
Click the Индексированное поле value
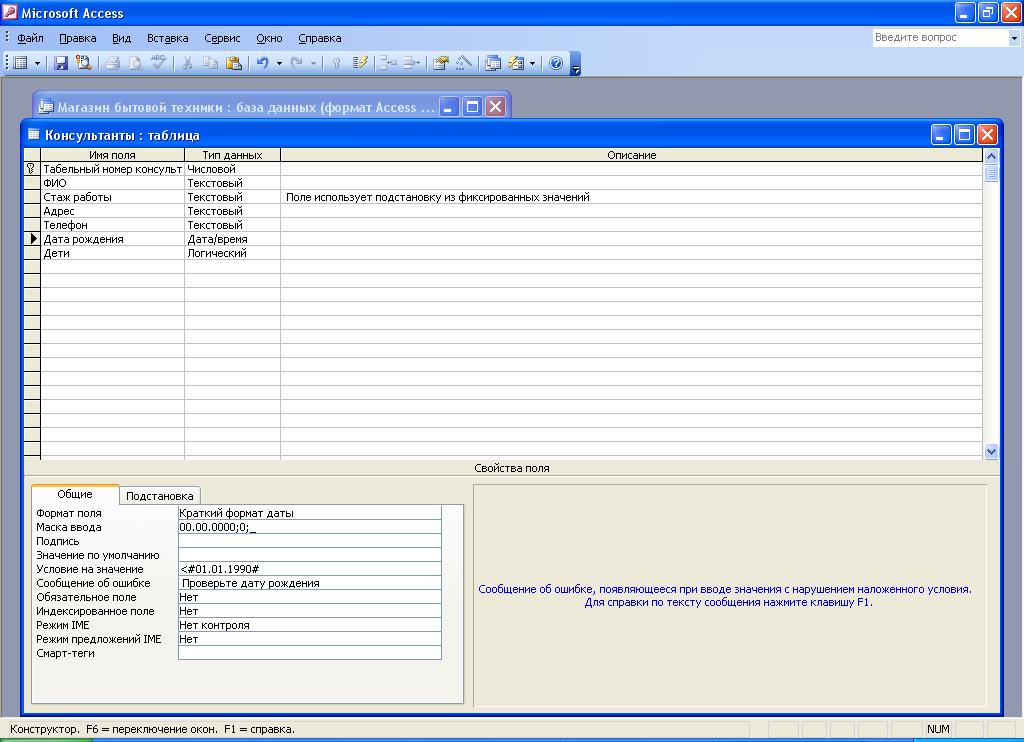310,611
